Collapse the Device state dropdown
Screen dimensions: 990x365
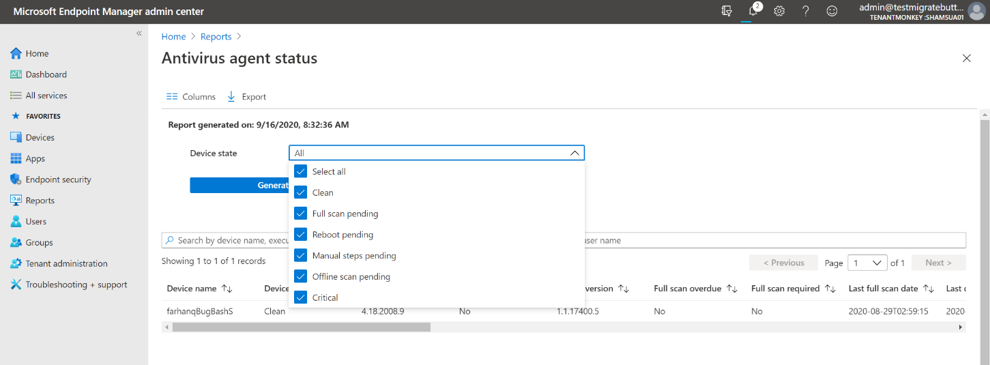pyautogui.click(x=574, y=153)
